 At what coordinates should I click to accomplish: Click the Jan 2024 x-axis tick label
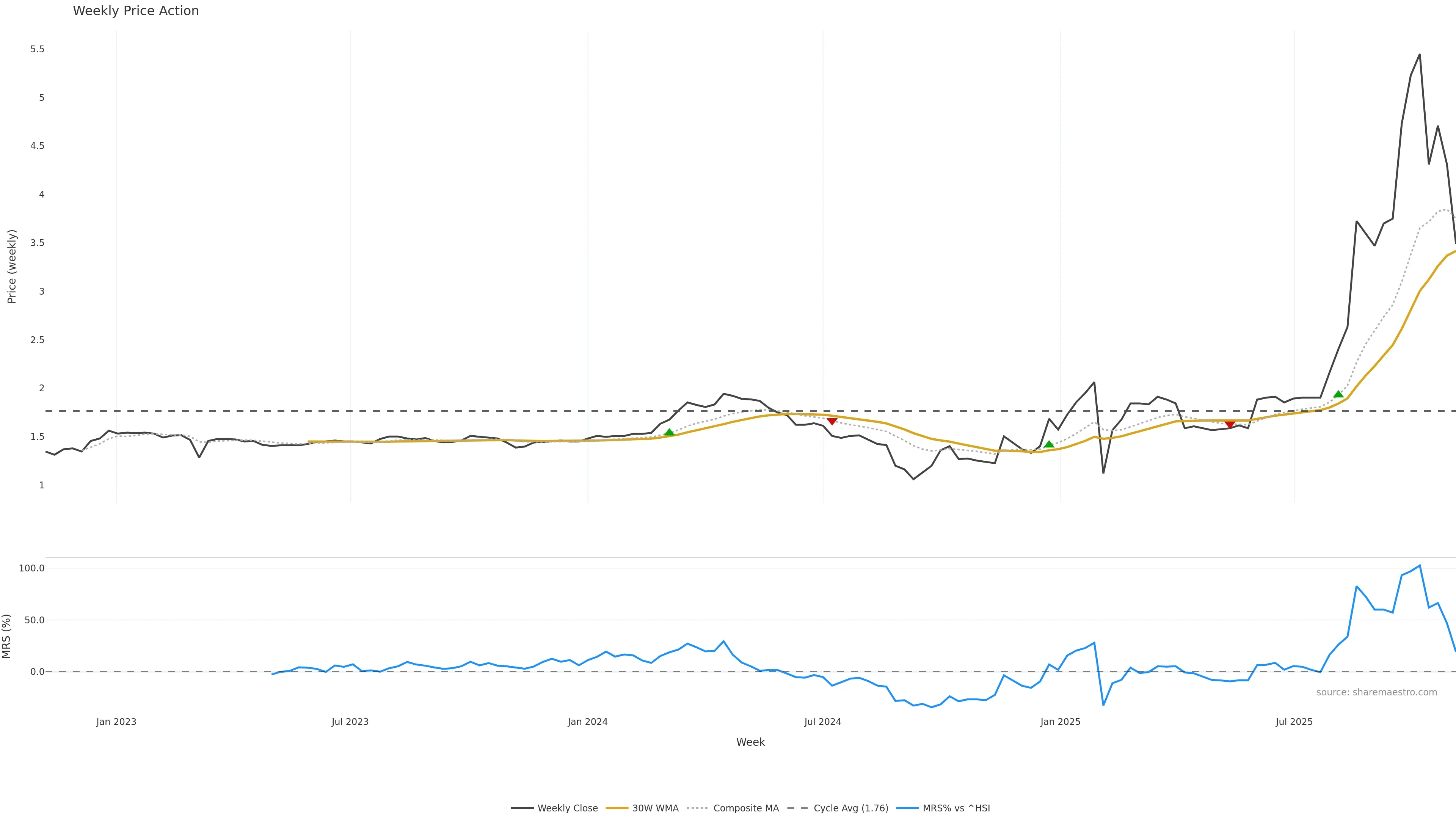pyautogui.click(x=588, y=722)
